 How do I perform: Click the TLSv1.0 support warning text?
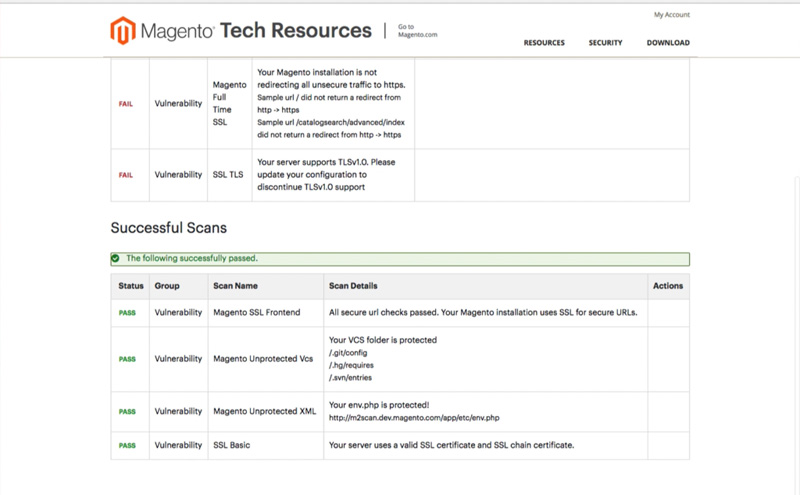click(x=326, y=175)
